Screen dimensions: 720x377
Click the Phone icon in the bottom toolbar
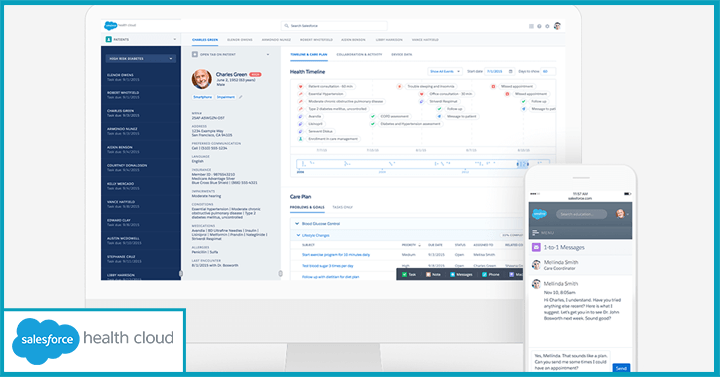484,274
